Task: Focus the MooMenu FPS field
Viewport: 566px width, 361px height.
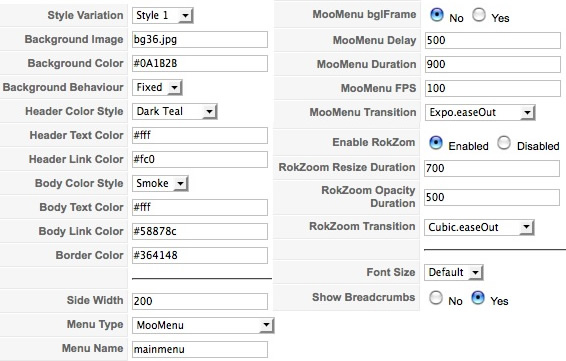Action: (x=493, y=88)
